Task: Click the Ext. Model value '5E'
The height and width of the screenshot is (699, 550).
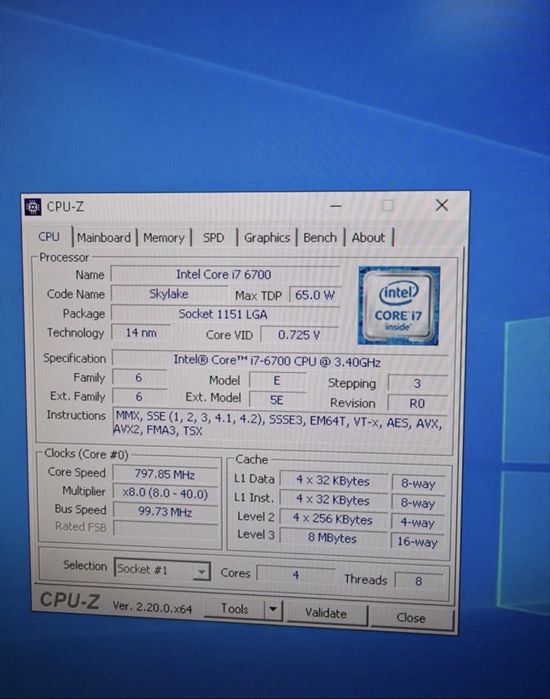Action: coord(277,400)
